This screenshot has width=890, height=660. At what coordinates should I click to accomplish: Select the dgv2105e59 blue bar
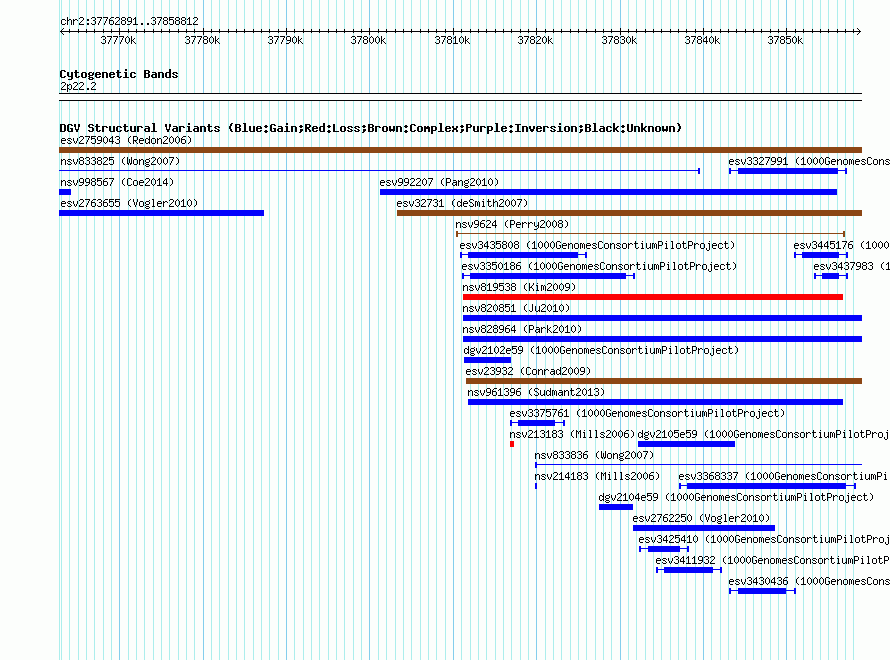[686, 444]
